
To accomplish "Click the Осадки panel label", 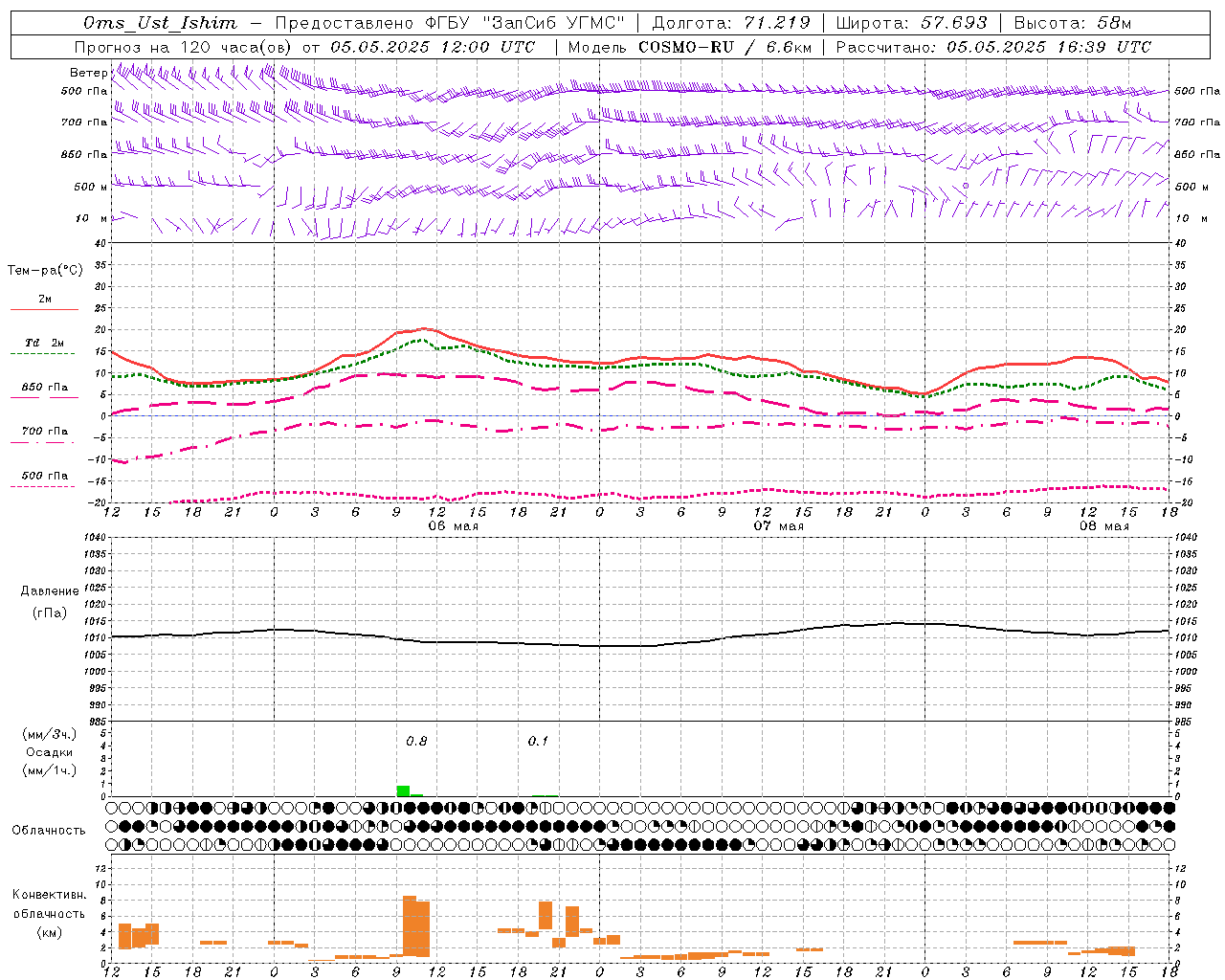I will pyautogui.click(x=49, y=752).
